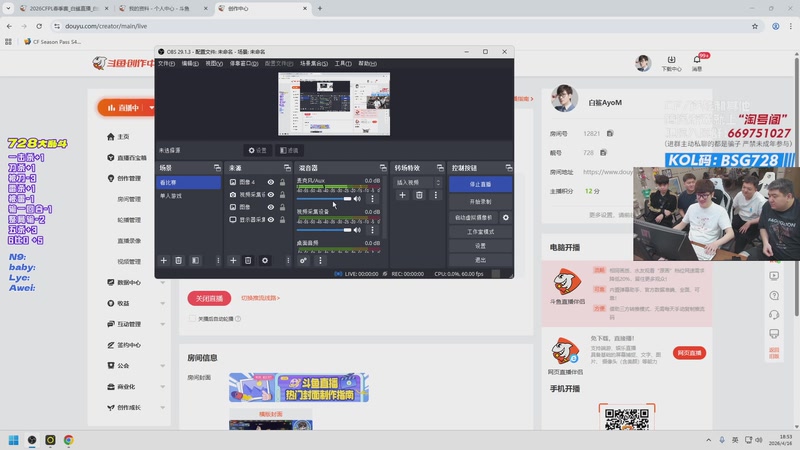Open Chrome from the taskbar
This screenshot has height=450, width=800.
(68, 440)
